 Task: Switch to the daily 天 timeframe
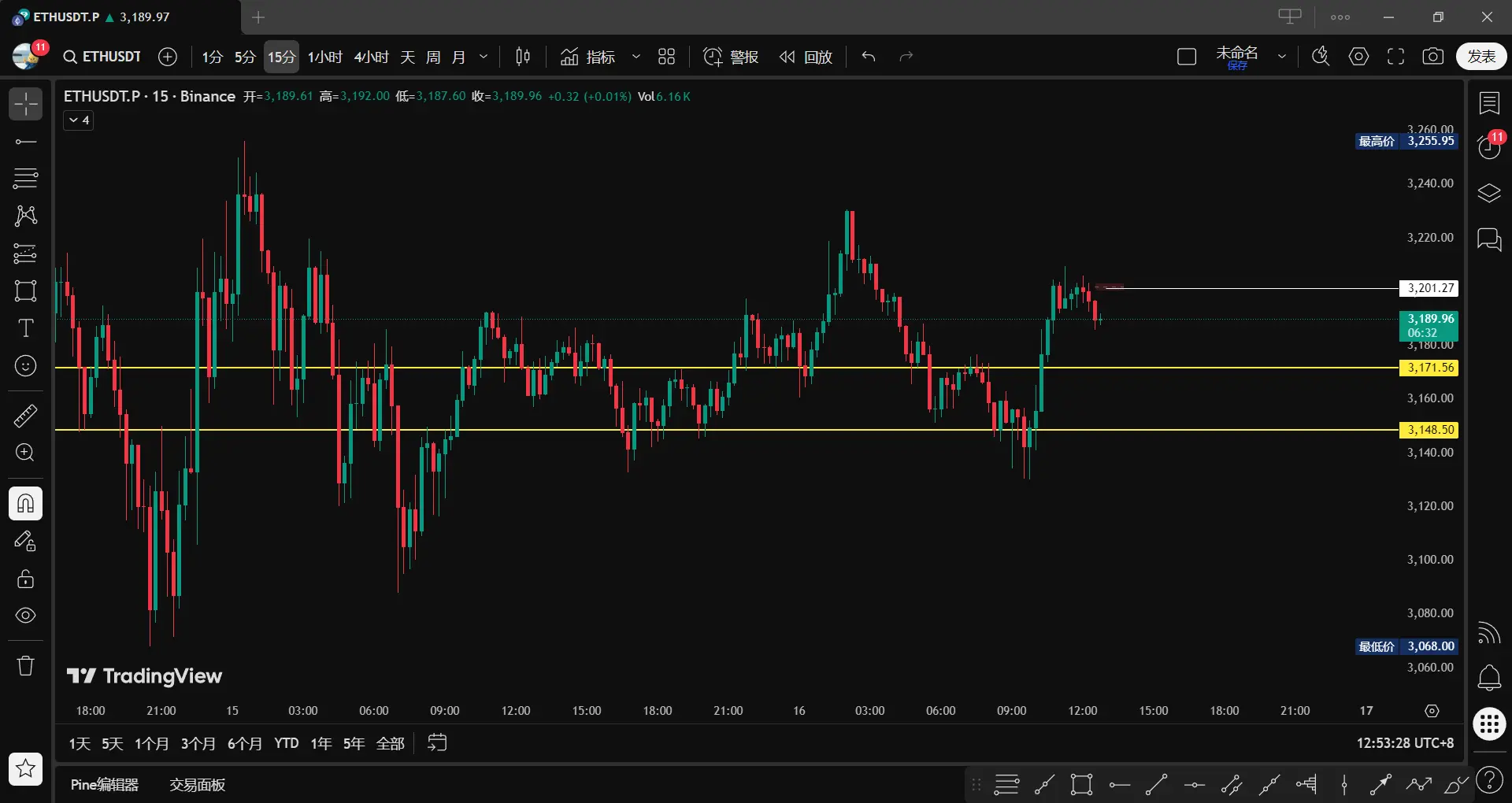407,57
